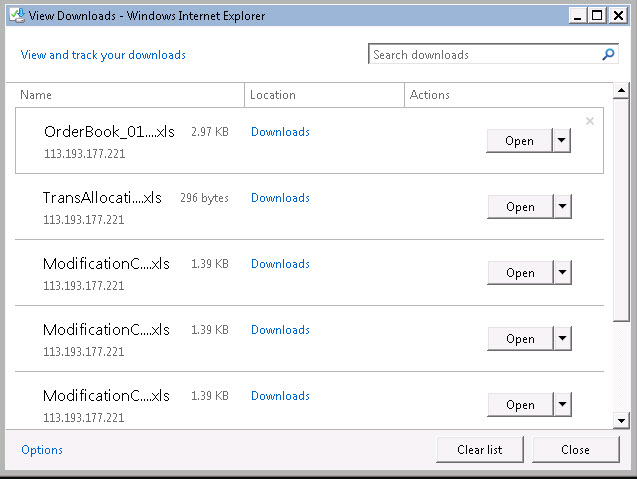Expand dropdown for second ModificationC file
The image size is (637, 479).
tap(562, 339)
